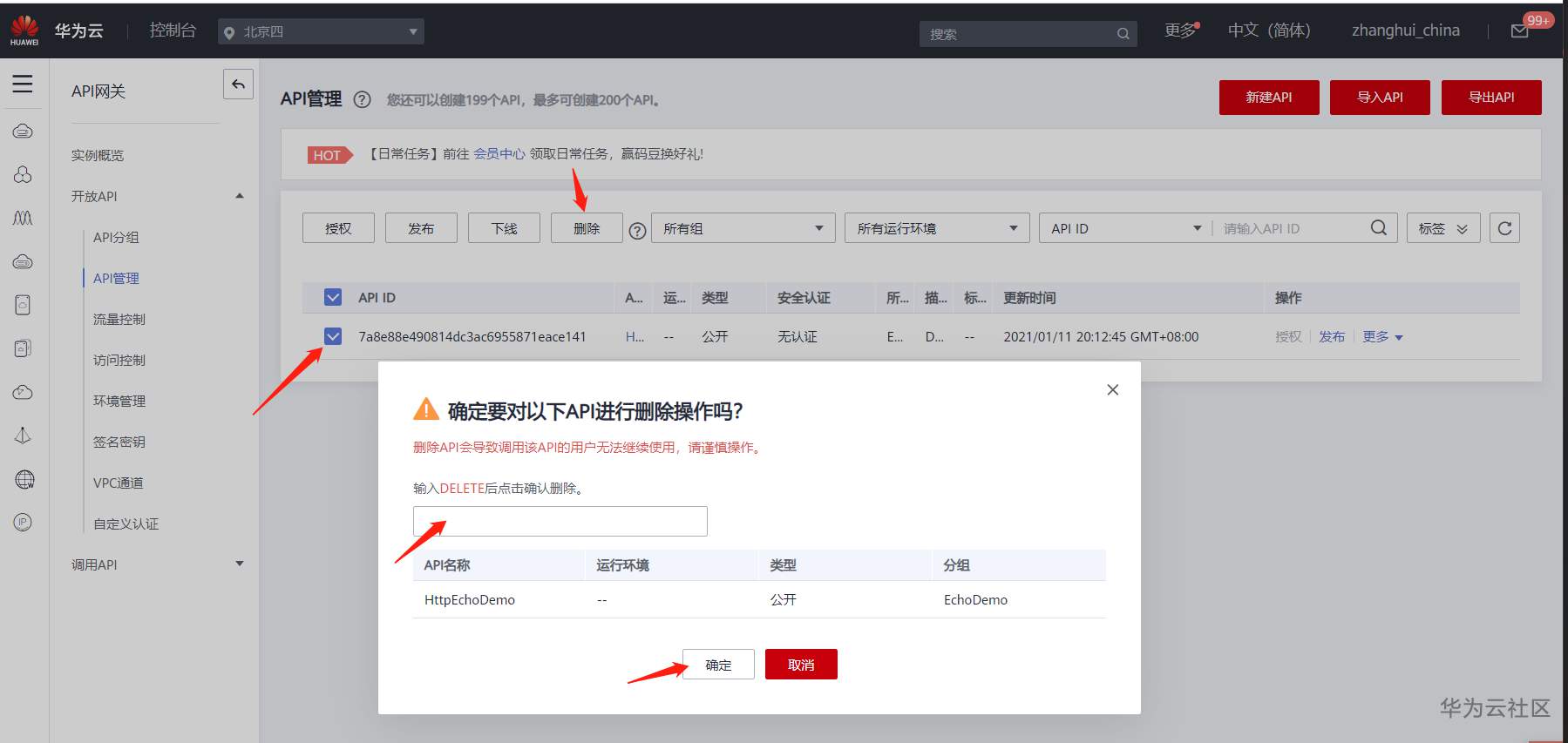Image resolution: width=1568 pixels, height=743 pixels.
Task: Click the API ID 7a8e88e490814dc3ac6955871eace141 text
Action: [472, 337]
